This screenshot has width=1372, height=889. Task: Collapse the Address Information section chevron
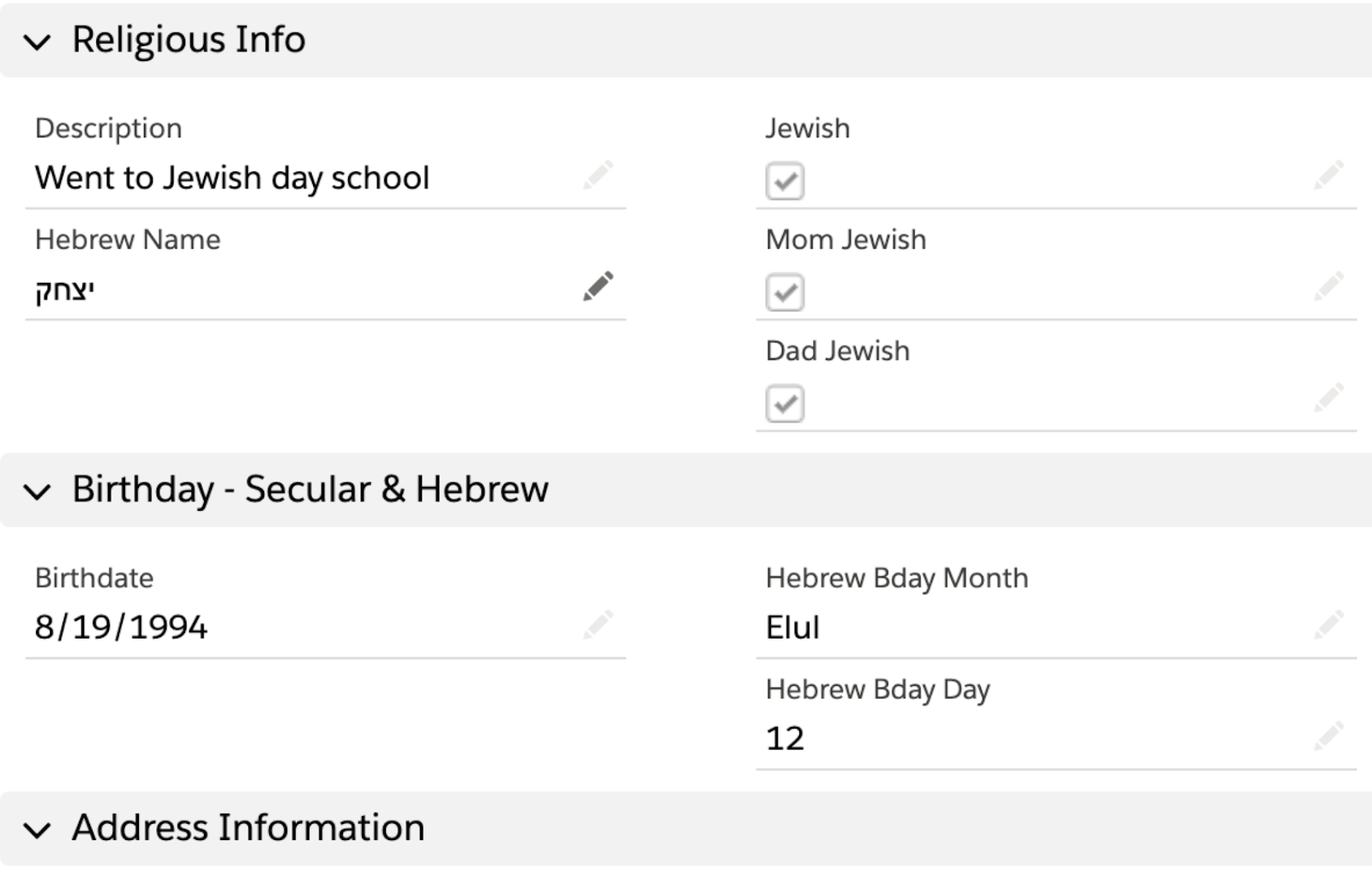(x=37, y=830)
